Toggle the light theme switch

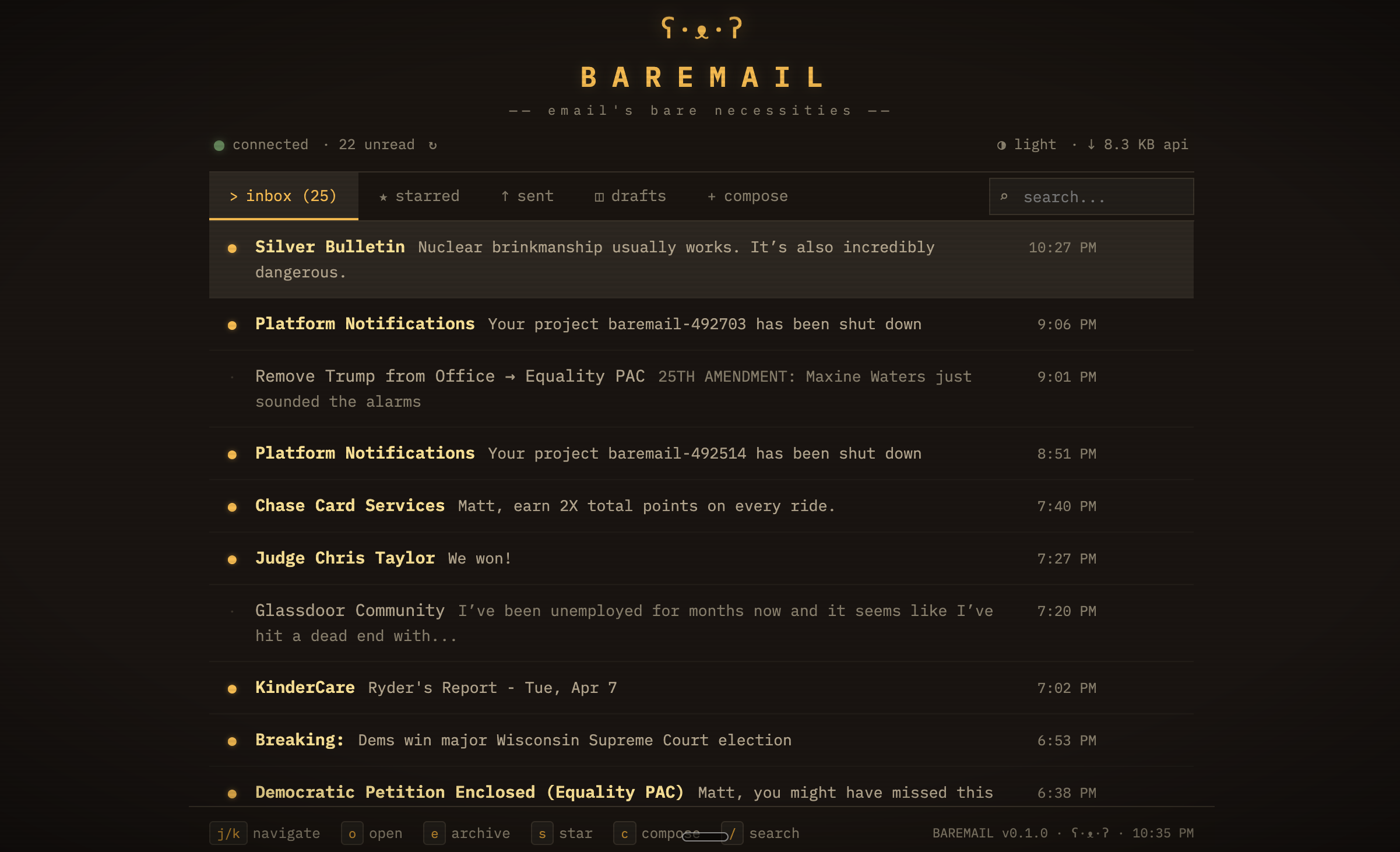(x=1026, y=145)
